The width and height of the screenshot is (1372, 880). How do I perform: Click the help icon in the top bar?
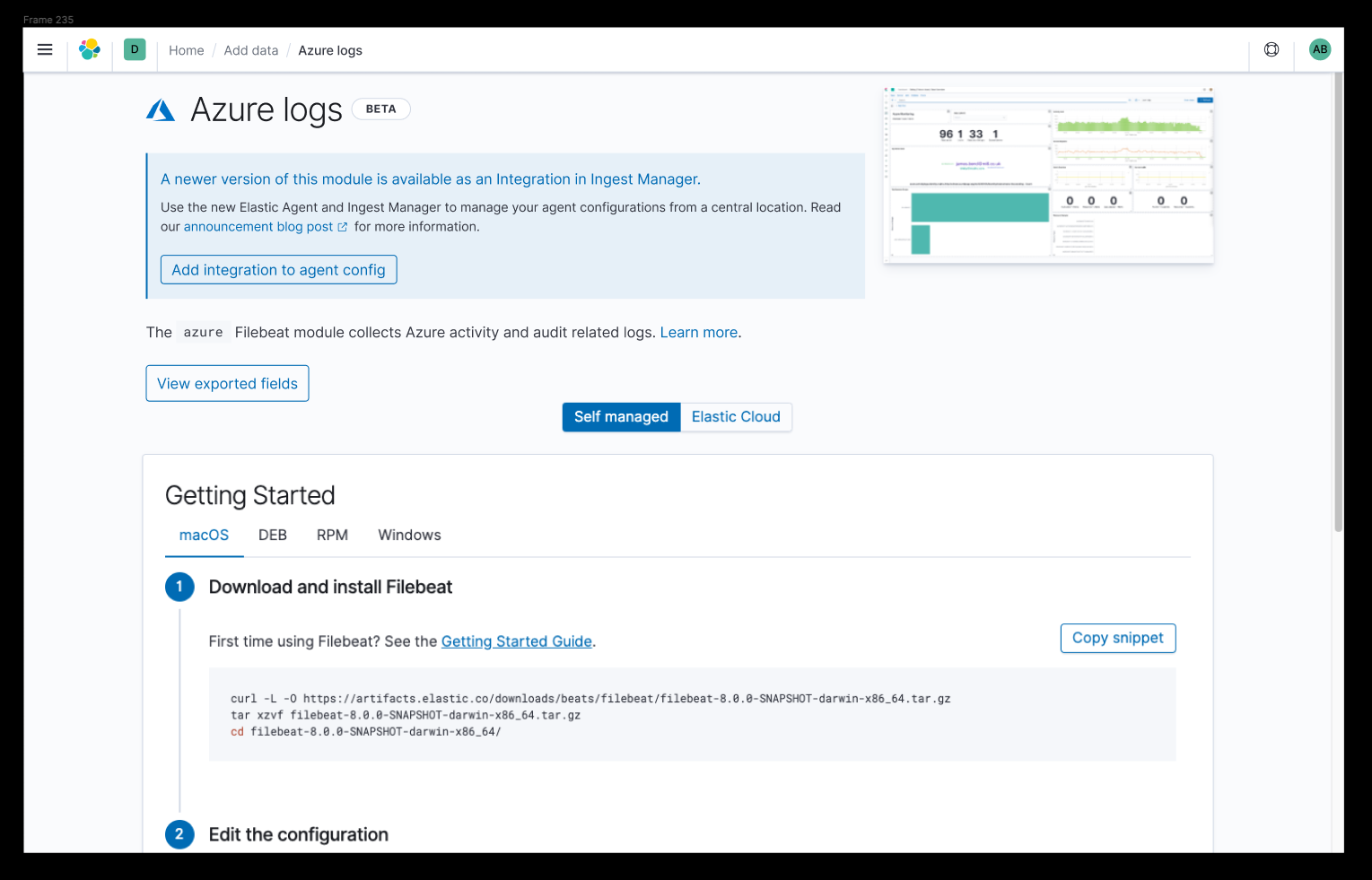(1272, 49)
